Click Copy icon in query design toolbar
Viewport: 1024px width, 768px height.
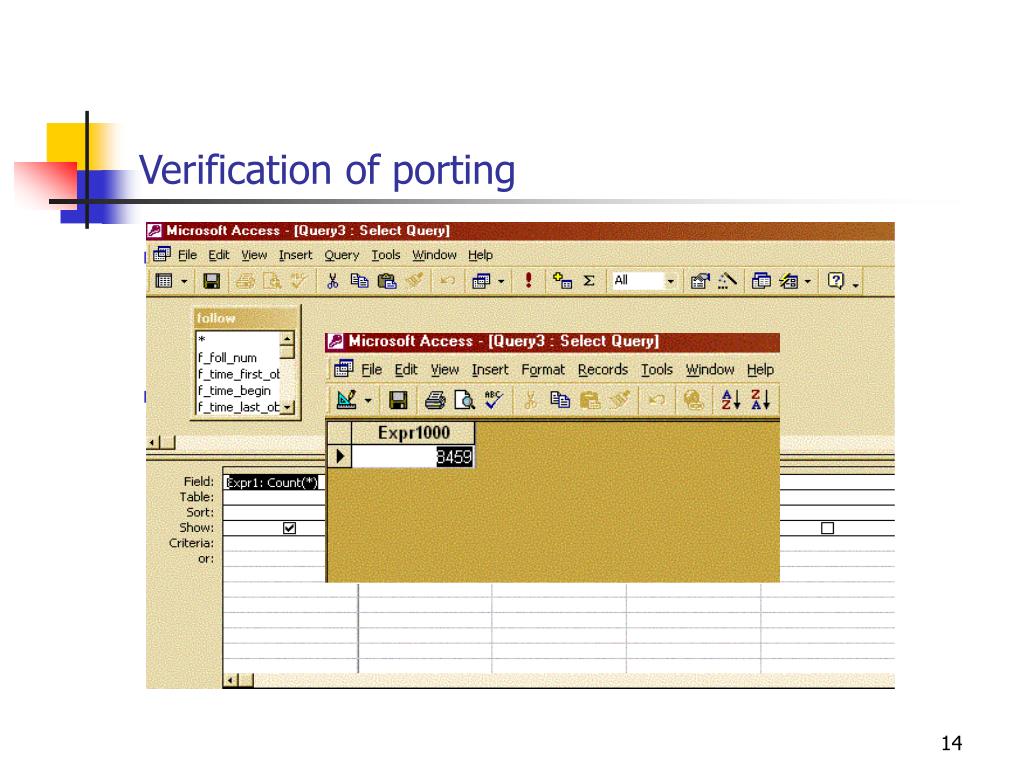pyautogui.click(x=359, y=281)
